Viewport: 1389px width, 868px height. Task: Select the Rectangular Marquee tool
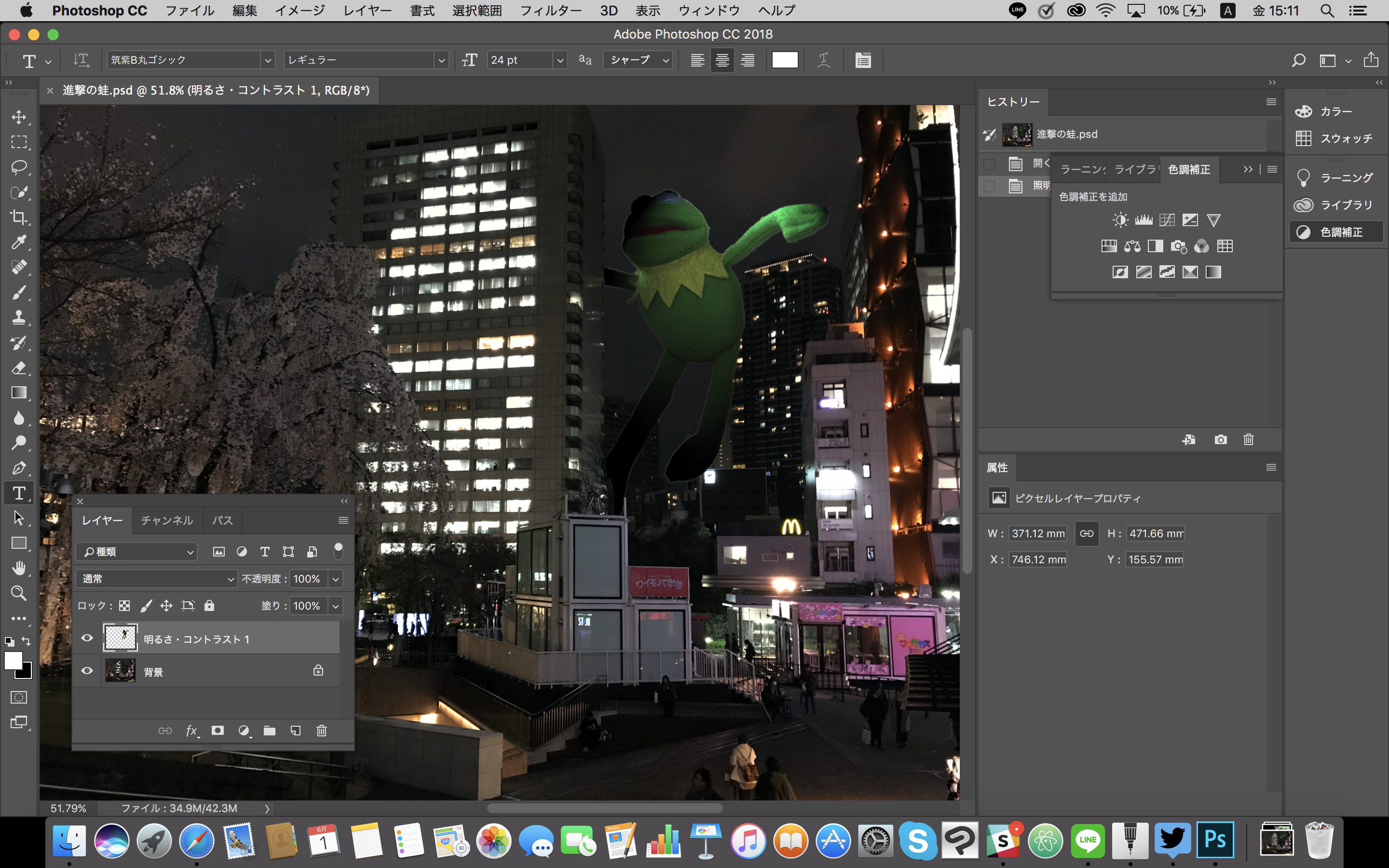(19, 142)
